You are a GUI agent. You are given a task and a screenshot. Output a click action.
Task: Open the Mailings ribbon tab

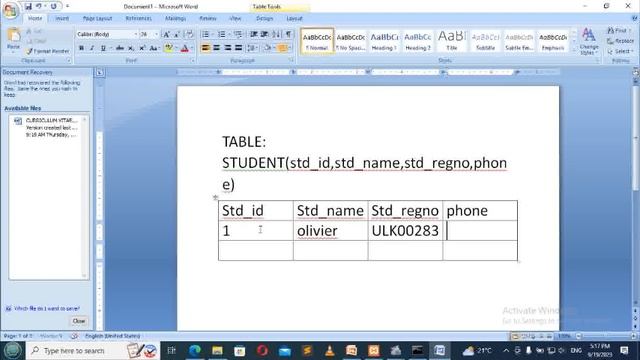pyautogui.click(x=176, y=18)
